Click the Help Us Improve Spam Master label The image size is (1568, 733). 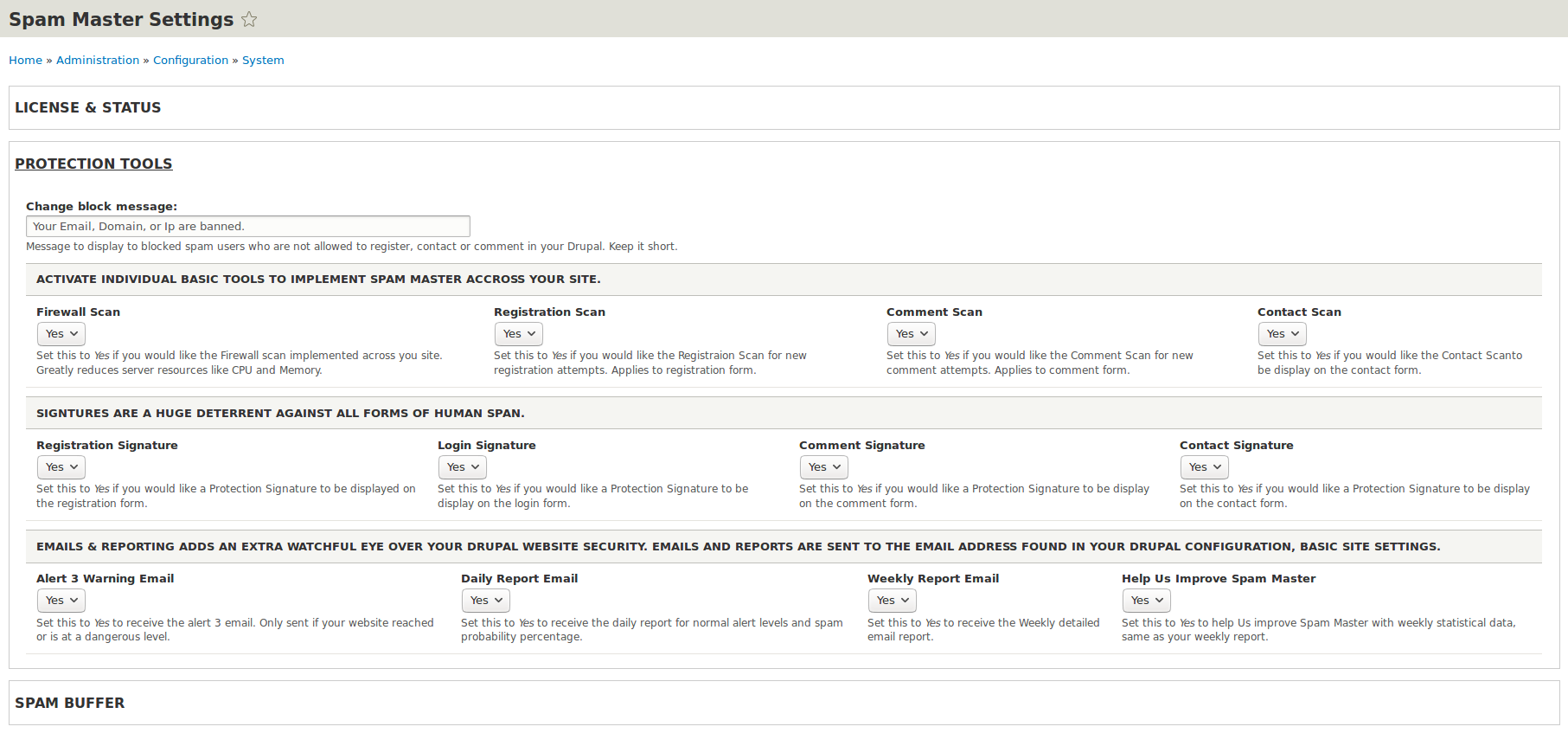click(x=1219, y=578)
